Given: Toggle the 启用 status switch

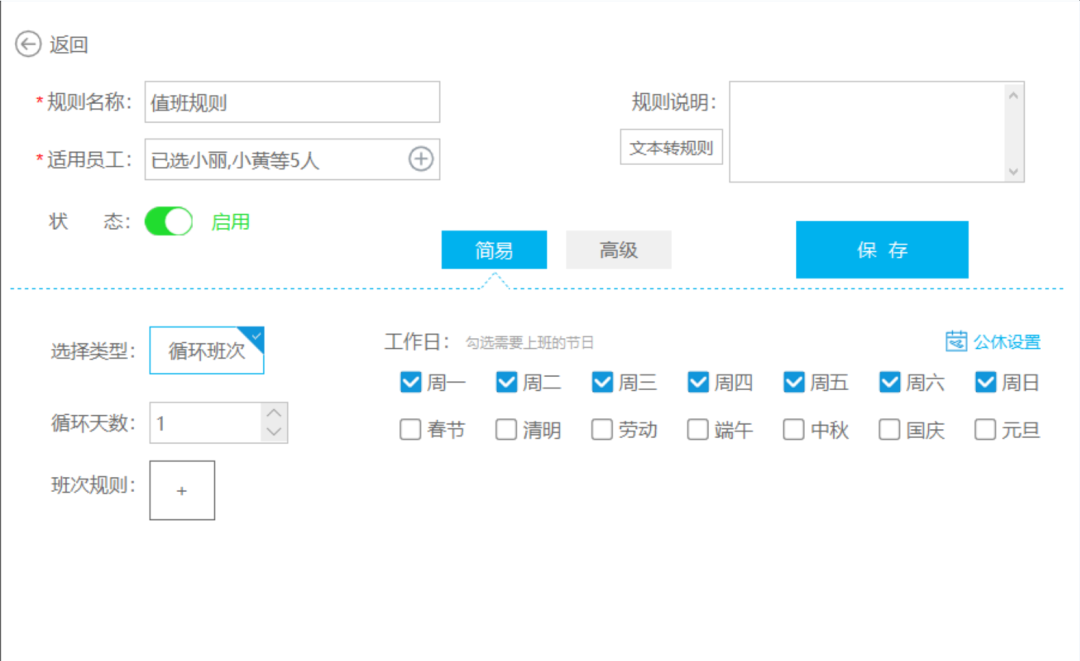Looking at the screenshot, I should pyautogui.click(x=169, y=222).
